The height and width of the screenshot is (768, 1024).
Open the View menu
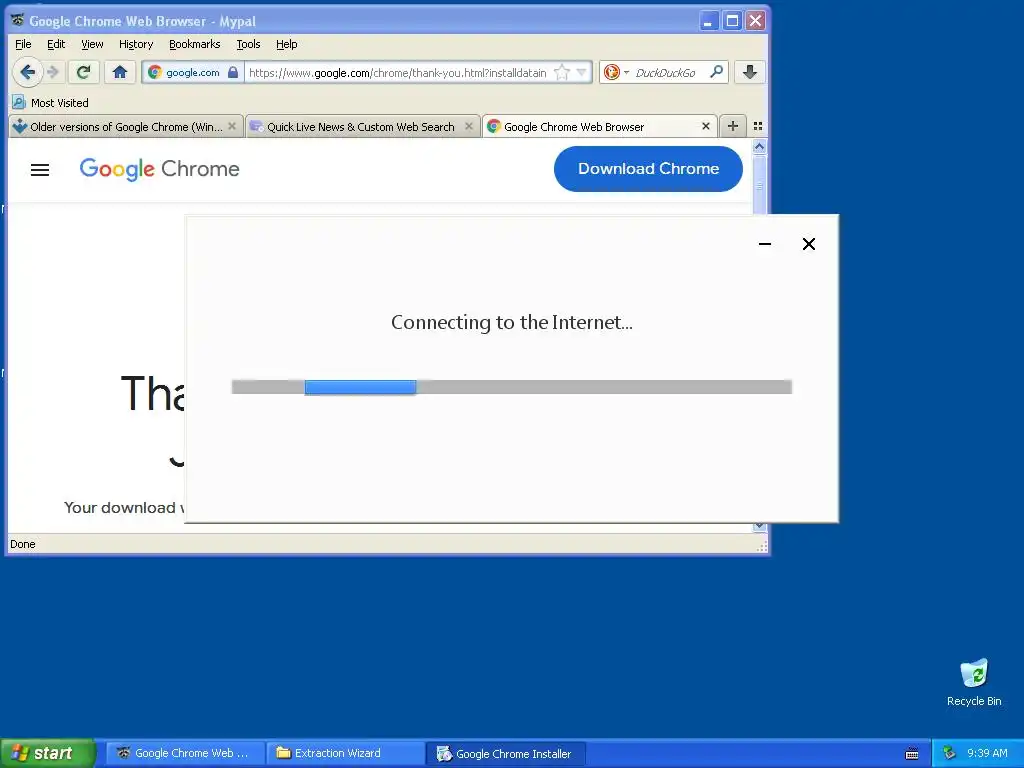[92, 44]
